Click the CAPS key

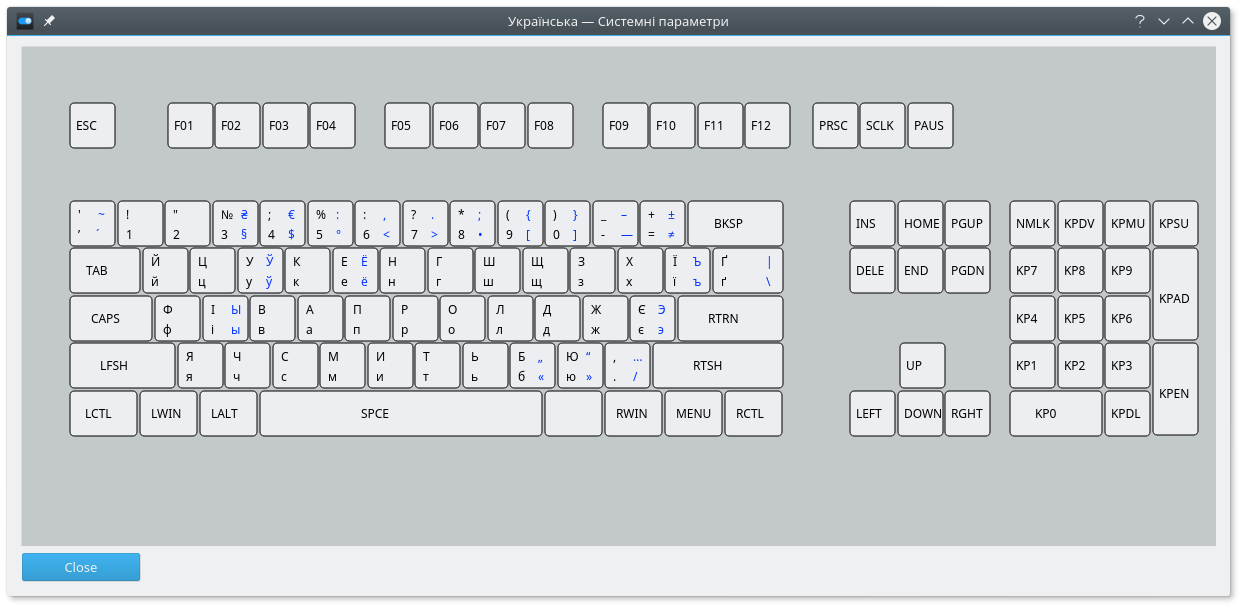[111, 319]
